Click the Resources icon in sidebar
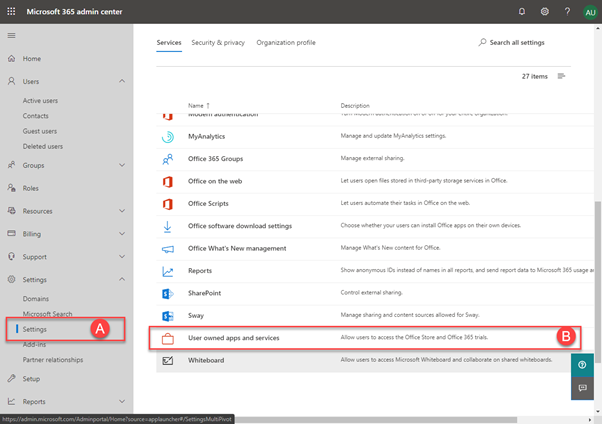This screenshot has height=424, width=602. pos(12,210)
